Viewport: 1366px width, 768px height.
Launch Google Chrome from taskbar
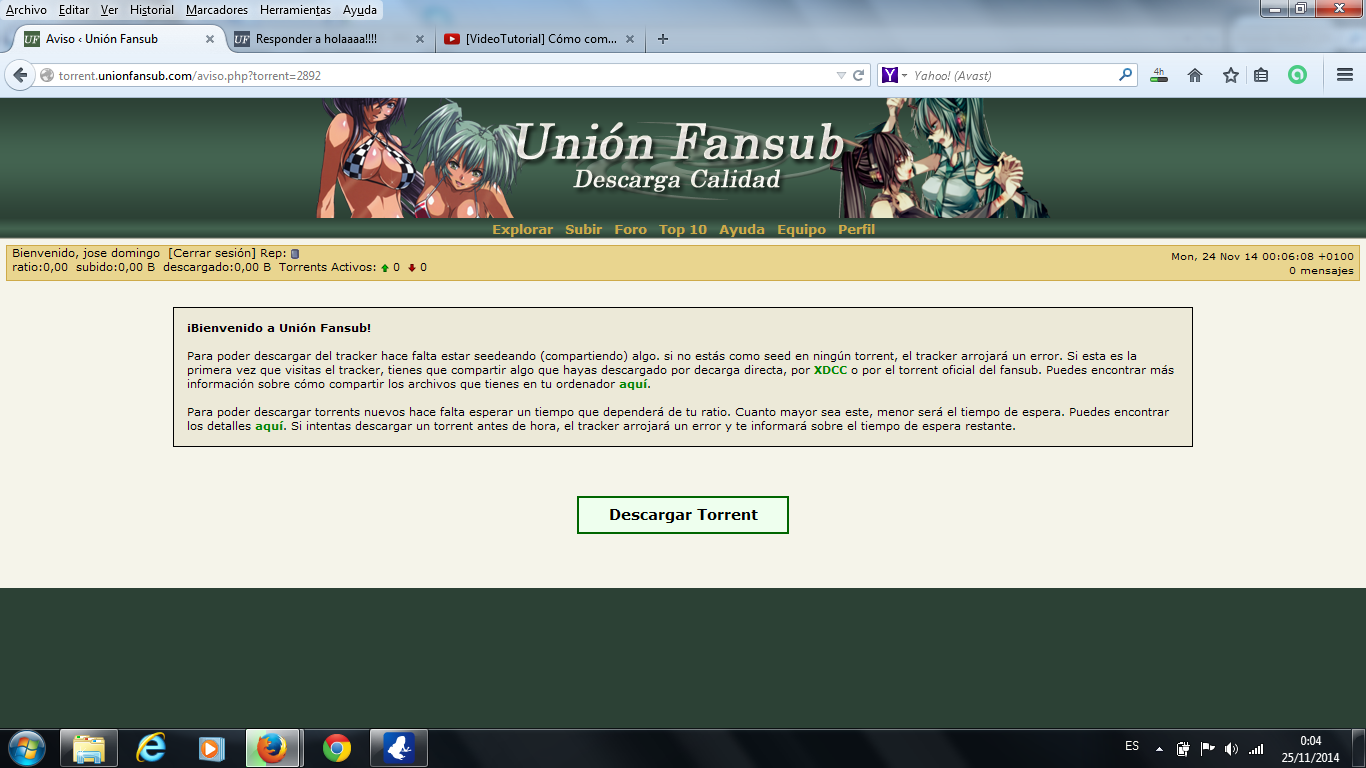click(x=337, y=748)
